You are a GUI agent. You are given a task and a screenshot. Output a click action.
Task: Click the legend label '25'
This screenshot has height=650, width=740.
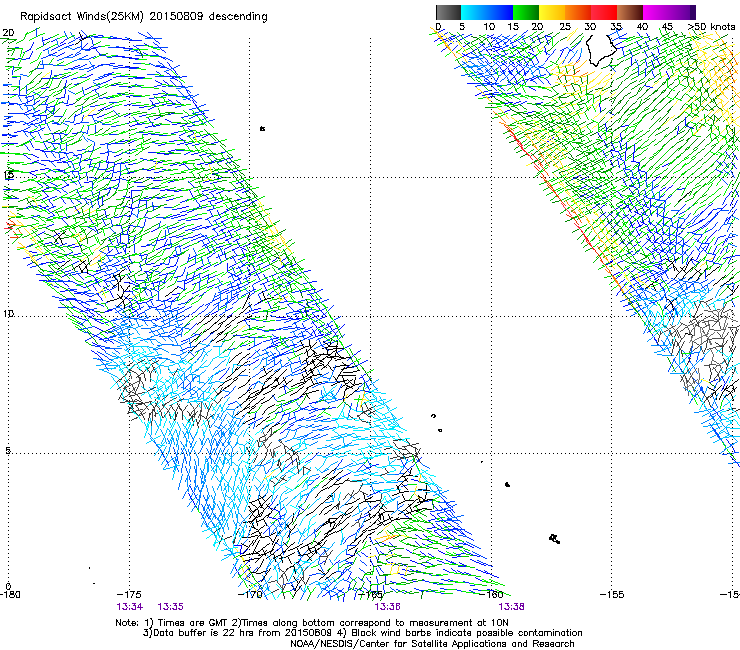(565, 27)
